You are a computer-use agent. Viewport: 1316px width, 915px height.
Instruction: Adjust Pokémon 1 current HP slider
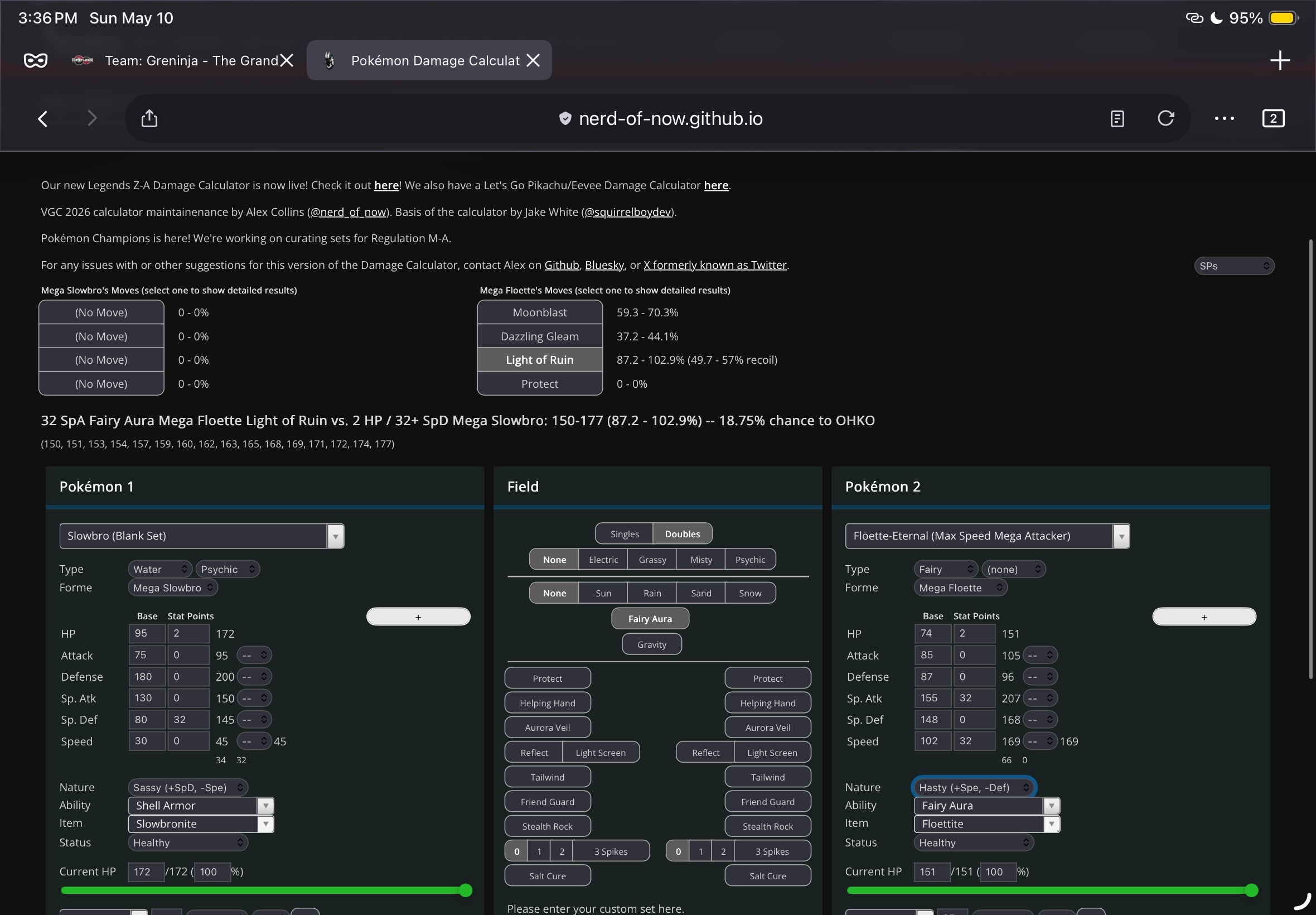(x=267, y=890)
